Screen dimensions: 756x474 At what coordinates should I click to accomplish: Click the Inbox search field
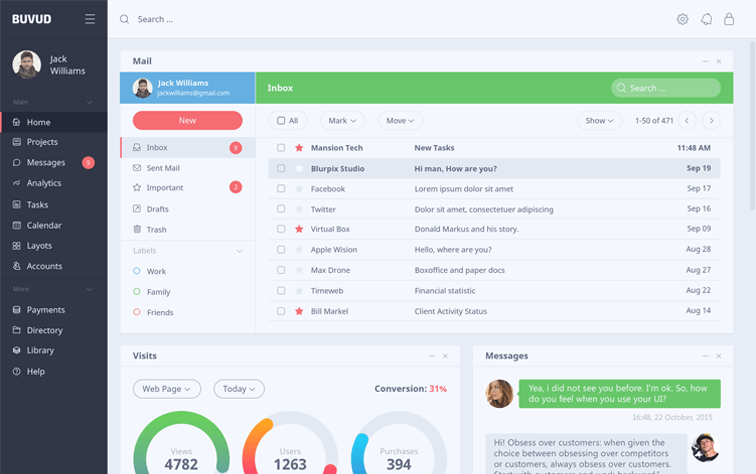pos(666,88)
